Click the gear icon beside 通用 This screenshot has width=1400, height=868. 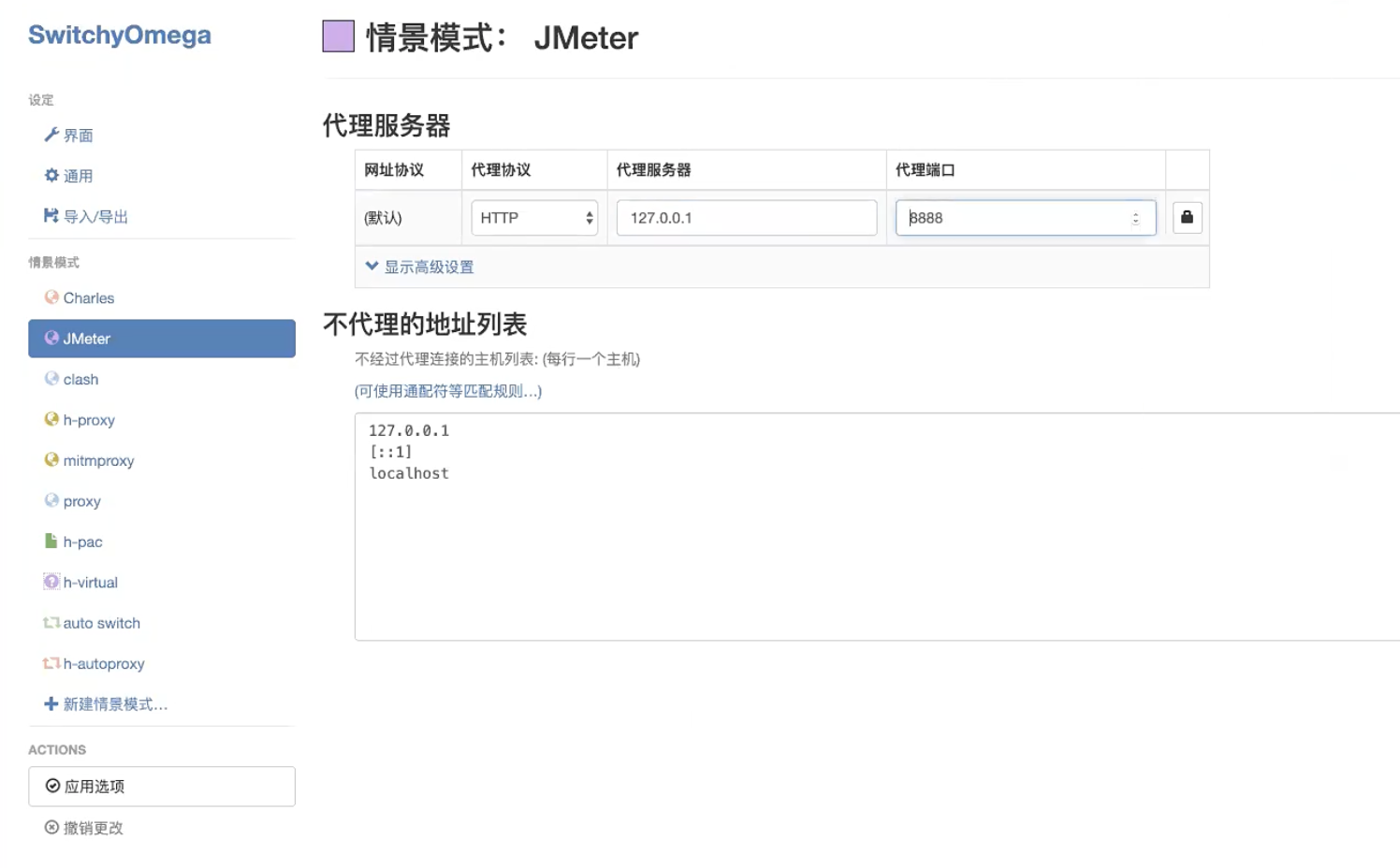[x=51, y=175]
